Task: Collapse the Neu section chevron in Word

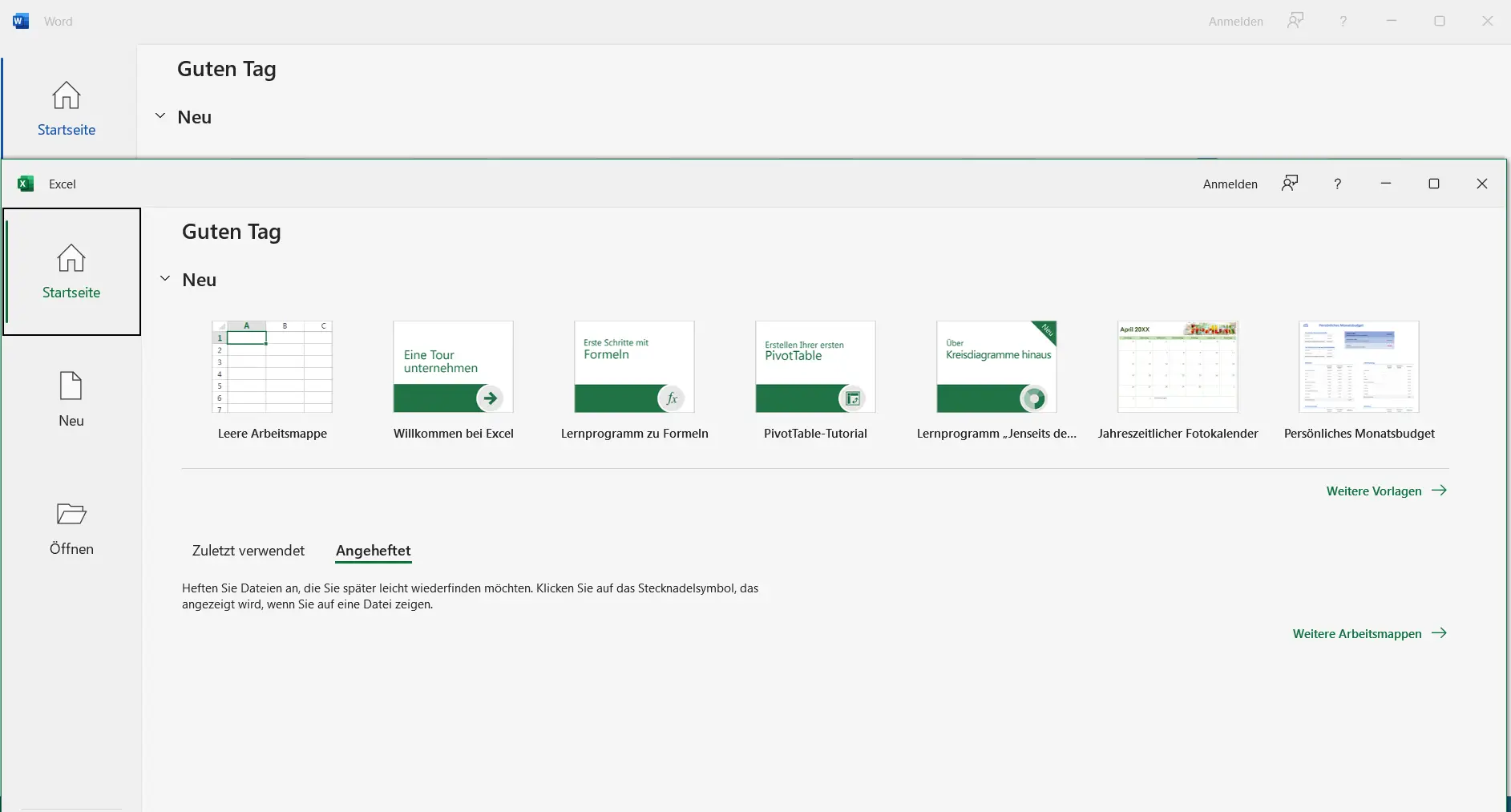Action: tap(160, 116)
